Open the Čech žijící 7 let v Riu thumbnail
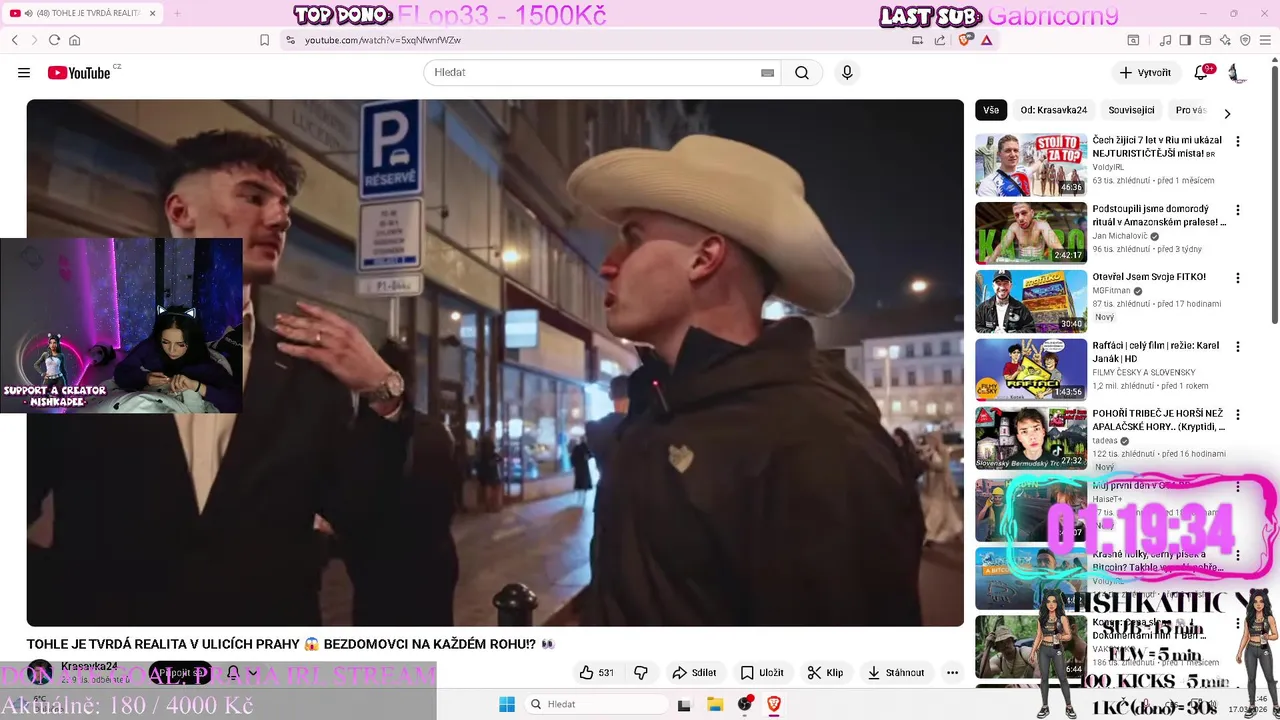 click(1031, 165)
